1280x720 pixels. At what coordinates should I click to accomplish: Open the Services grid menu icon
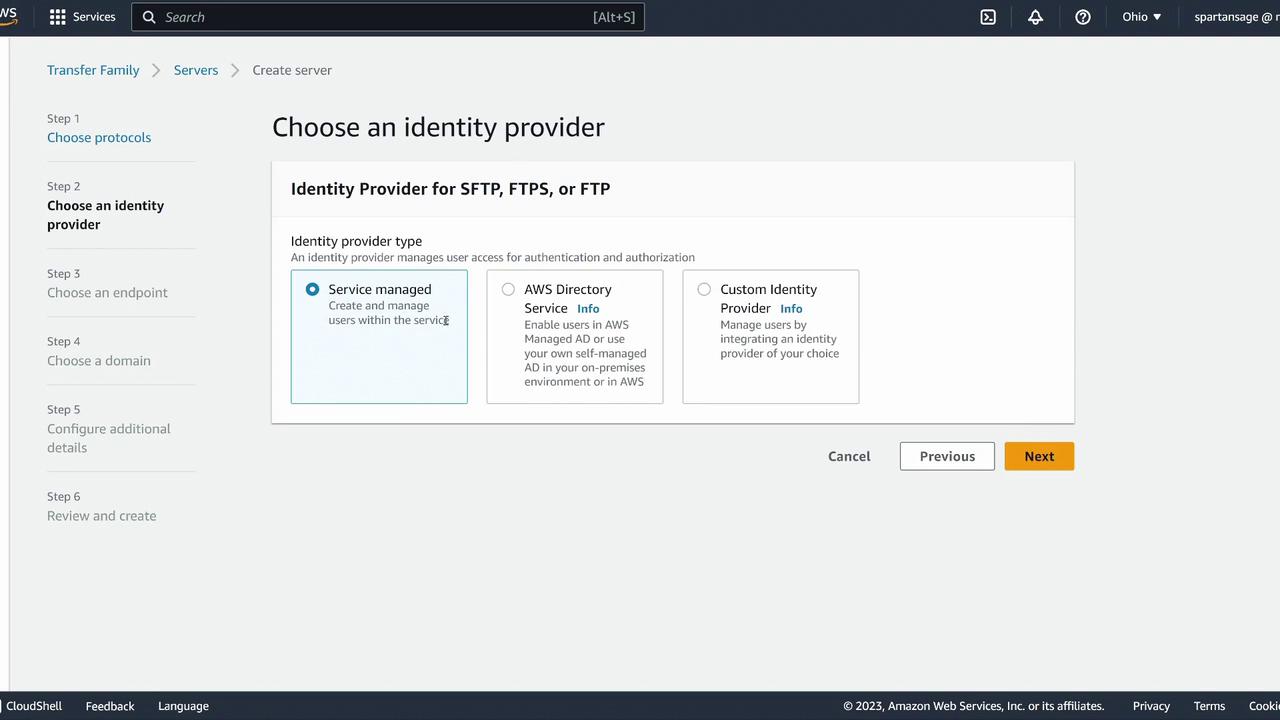(58, 17)
